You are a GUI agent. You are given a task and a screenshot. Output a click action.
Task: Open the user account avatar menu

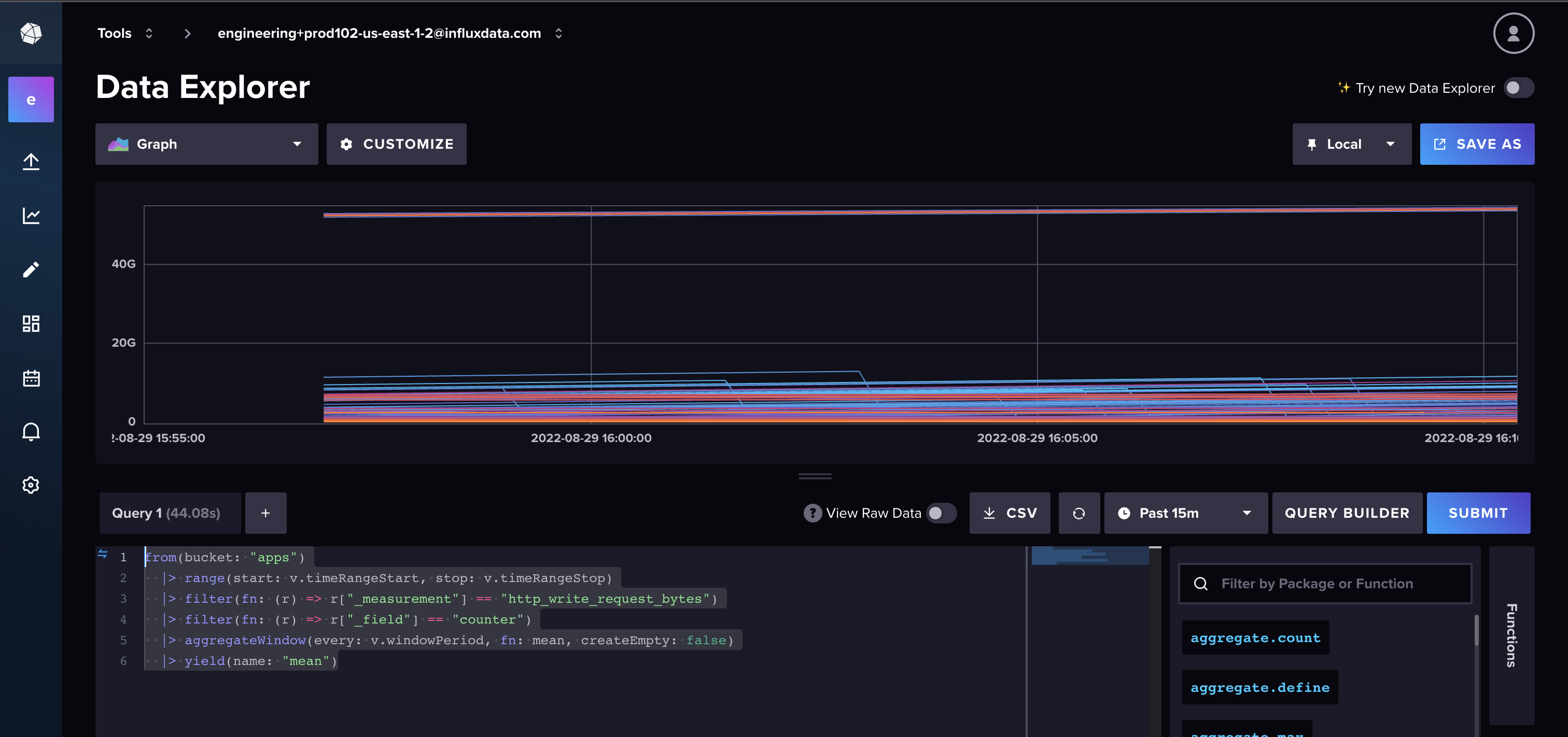tap(1514, 33)
